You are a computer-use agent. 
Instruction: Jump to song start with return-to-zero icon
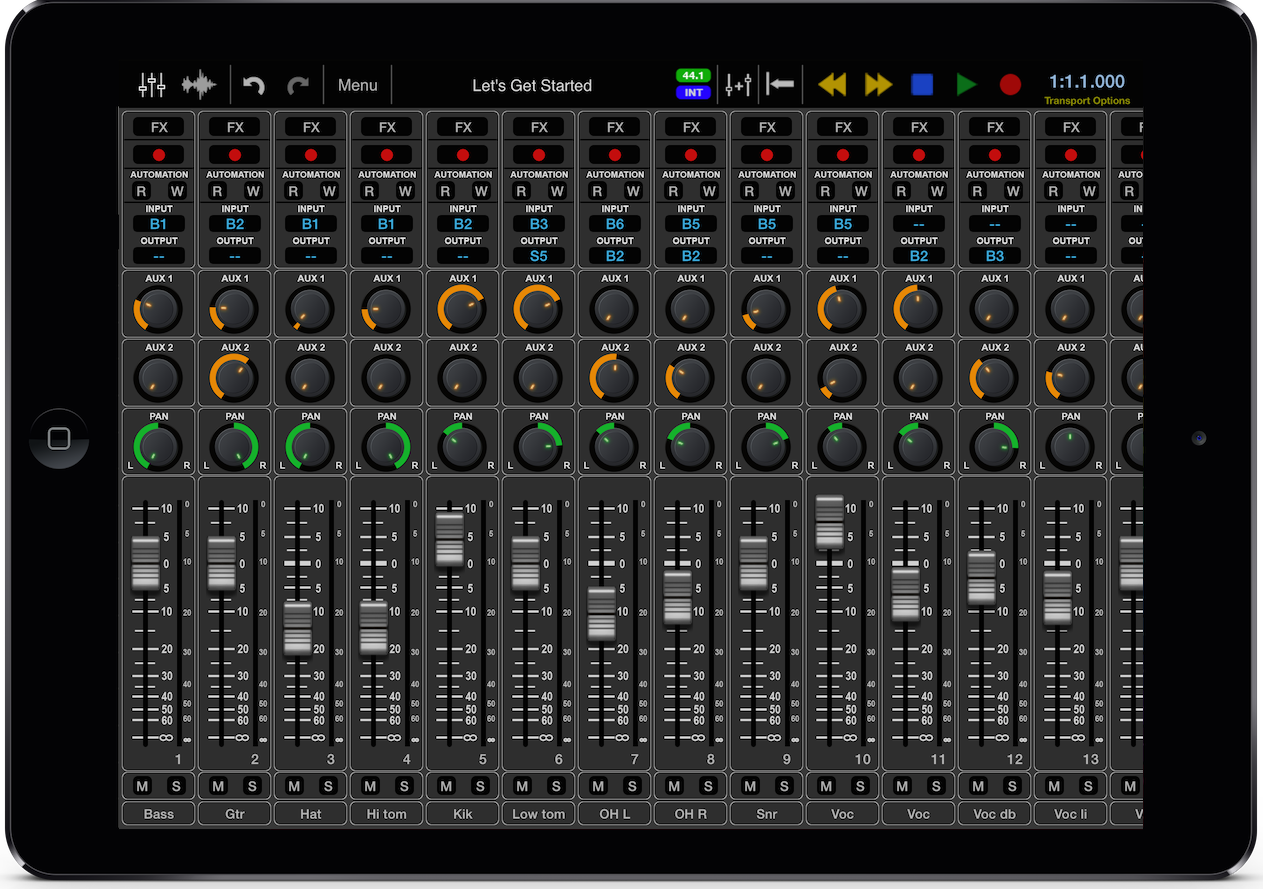click(780, 85)
